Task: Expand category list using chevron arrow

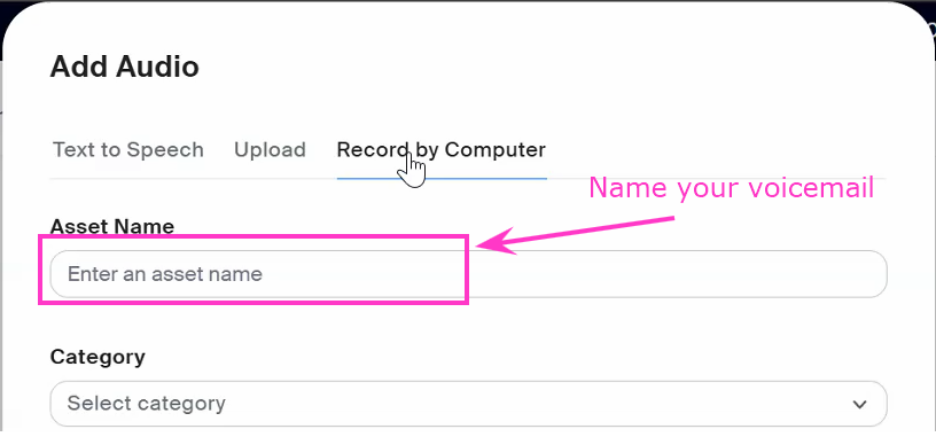Action: click(860, 404)
